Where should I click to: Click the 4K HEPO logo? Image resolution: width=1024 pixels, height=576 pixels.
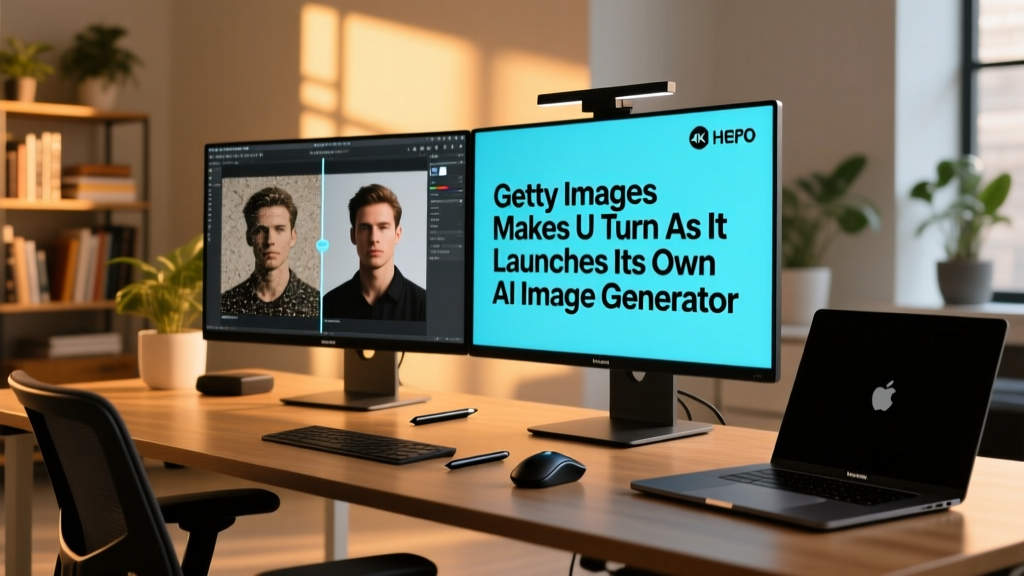click(722, 136)
